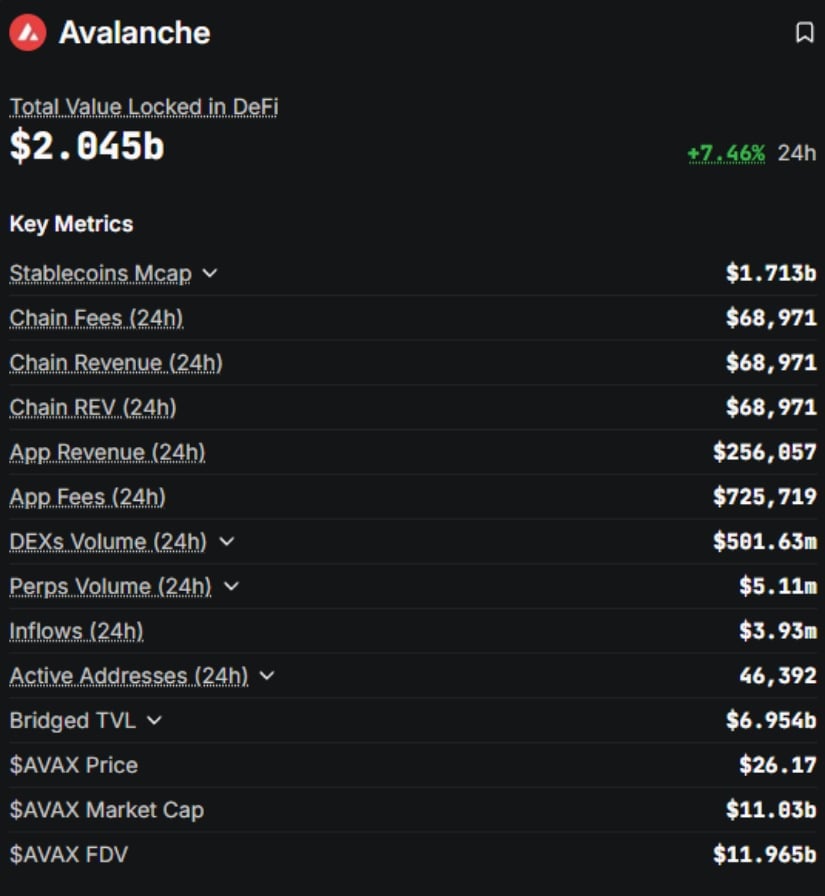This screenshot has height=896, width=825.
Task: Open the Total Value Locked in DeFi label
Action: point(144,107)
